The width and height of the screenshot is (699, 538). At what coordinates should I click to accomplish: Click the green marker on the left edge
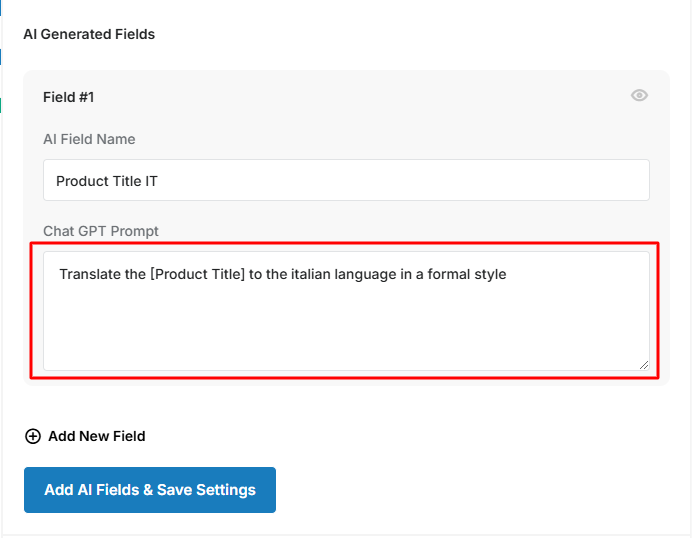point(0,105)
